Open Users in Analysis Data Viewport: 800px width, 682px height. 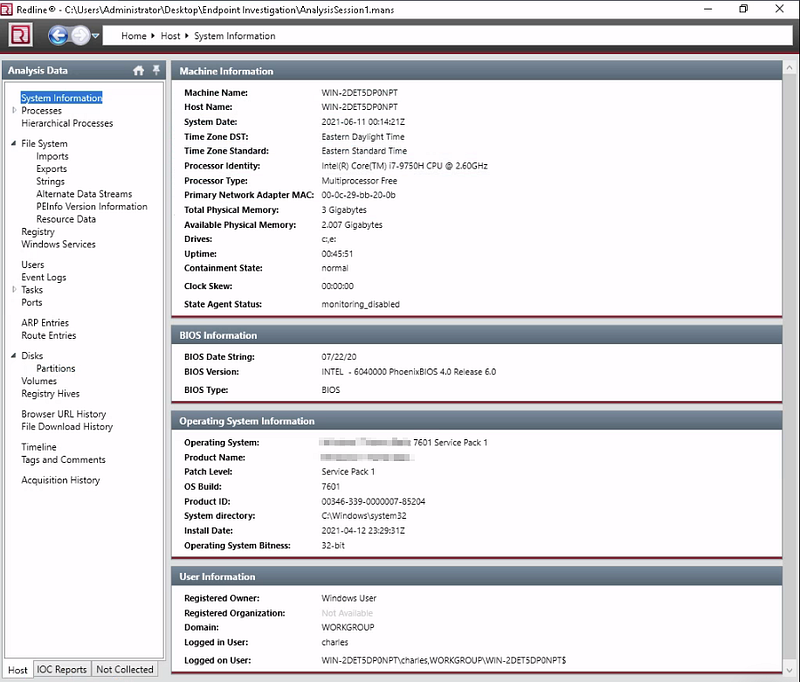point(33,264)
